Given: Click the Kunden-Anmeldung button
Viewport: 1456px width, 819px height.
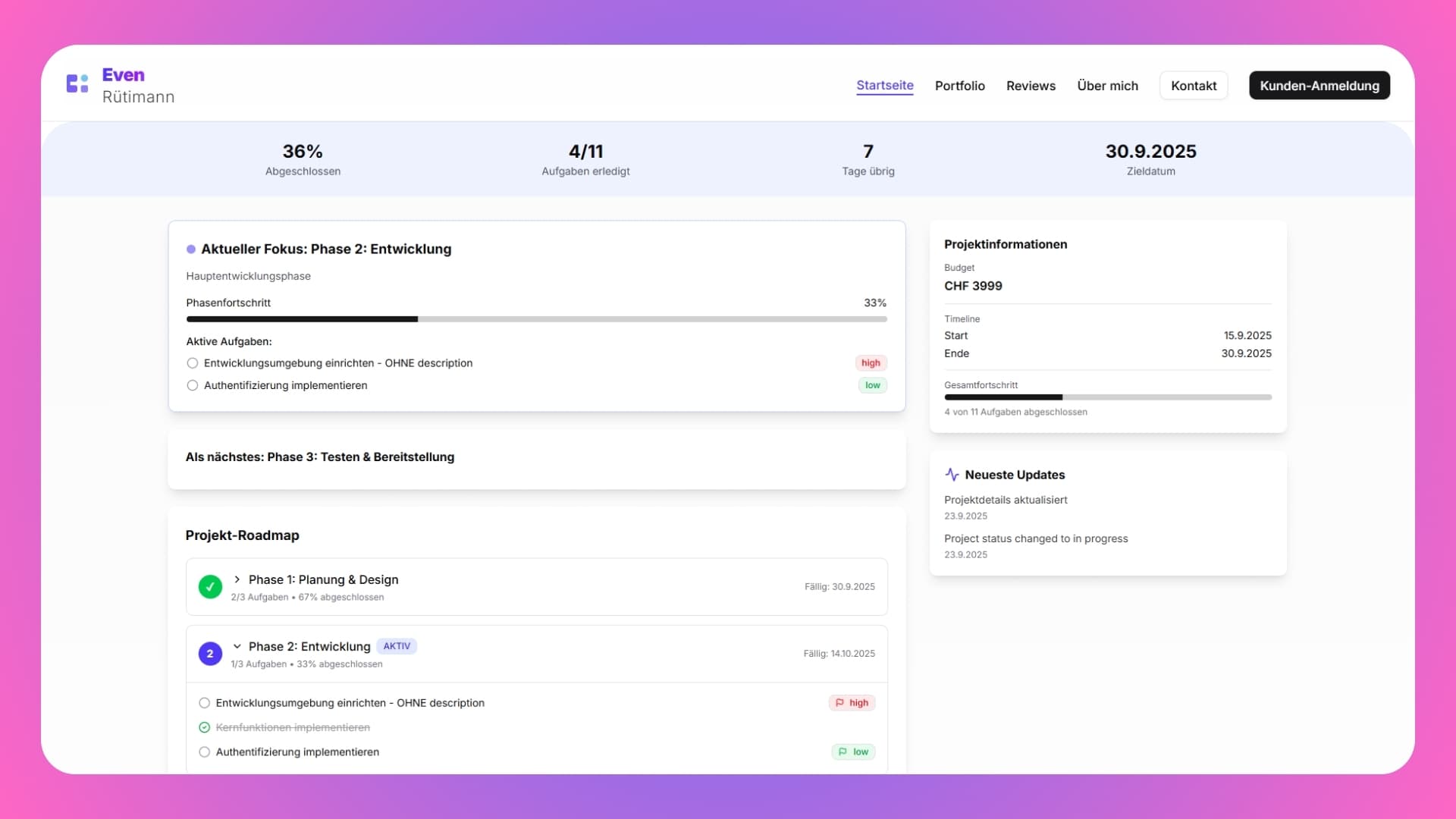Looking at the screenshot, I should tap(1319, 86).
